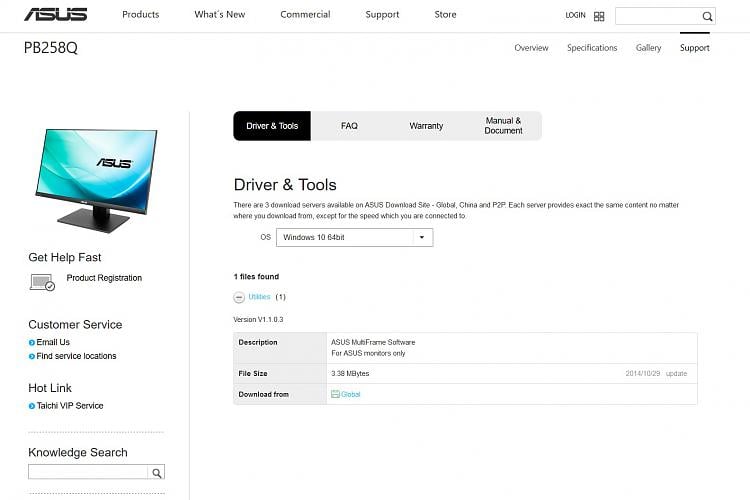Click the PB258Q Support sub-navigation link
The height and width of the screenshot is (500, 750).
695,48
